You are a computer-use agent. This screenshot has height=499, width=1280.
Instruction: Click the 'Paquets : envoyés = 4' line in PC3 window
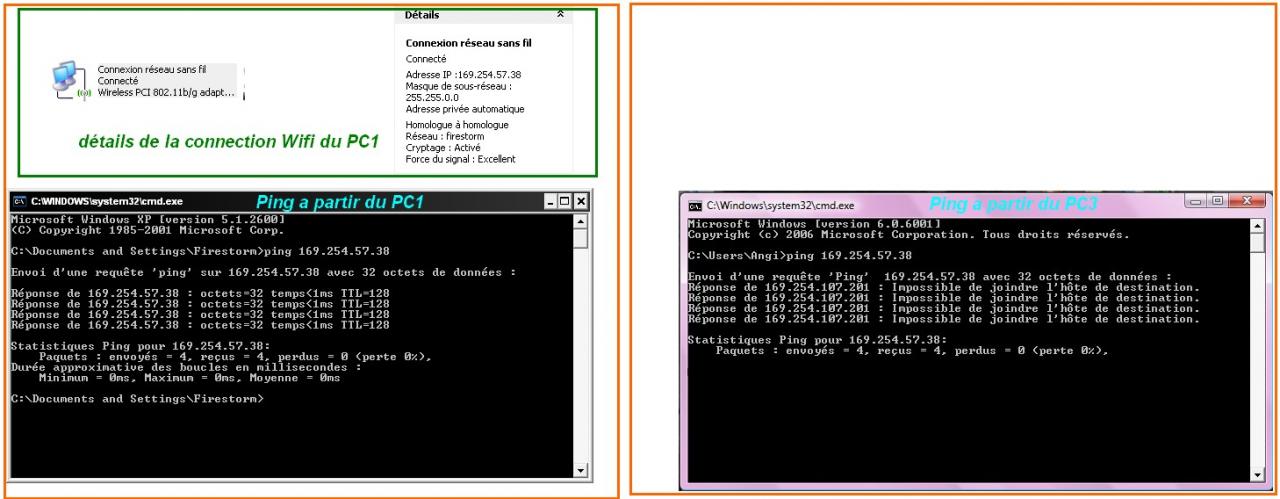coord(913,351)
